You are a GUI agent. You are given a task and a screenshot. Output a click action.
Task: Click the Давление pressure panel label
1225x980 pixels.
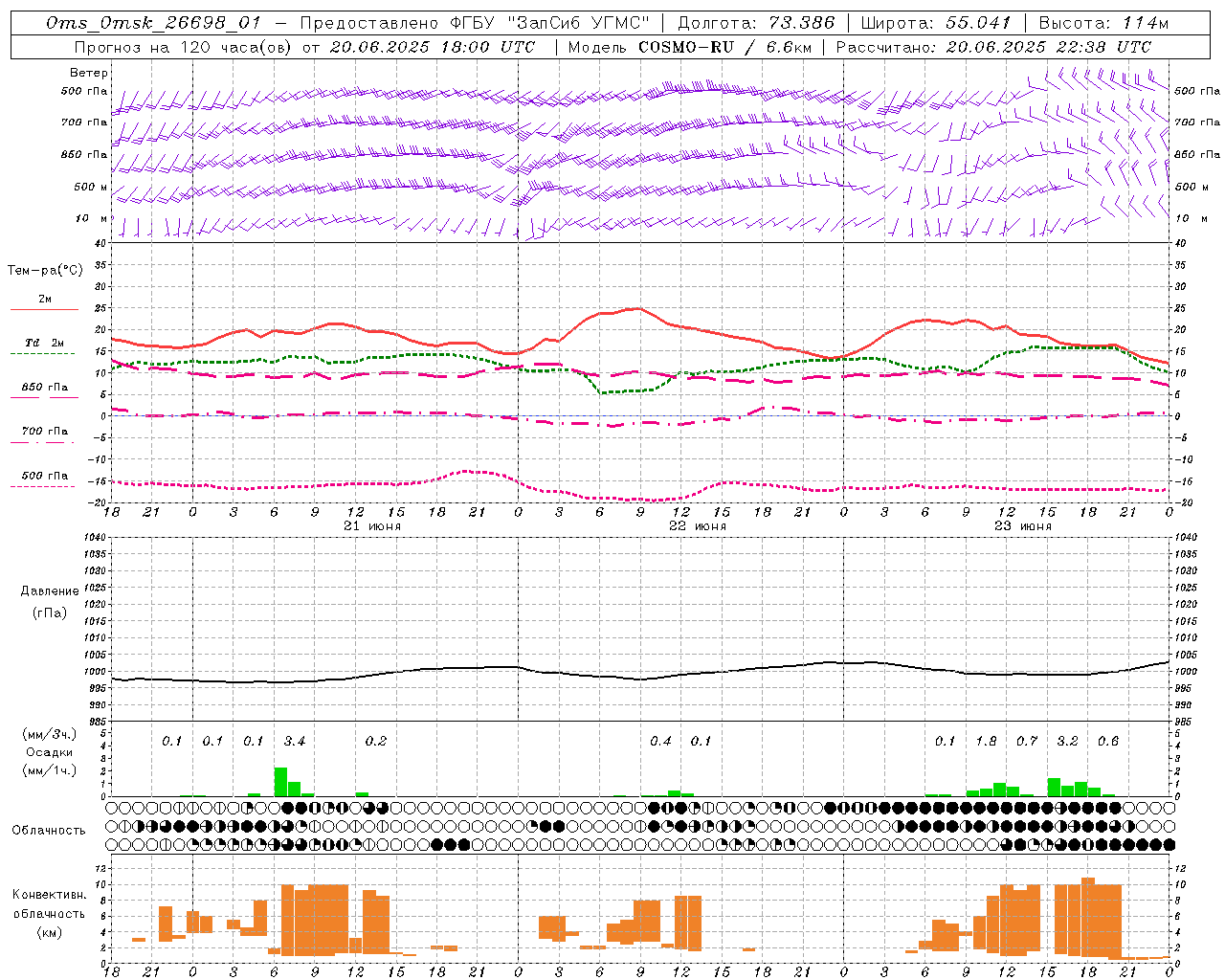50,591
